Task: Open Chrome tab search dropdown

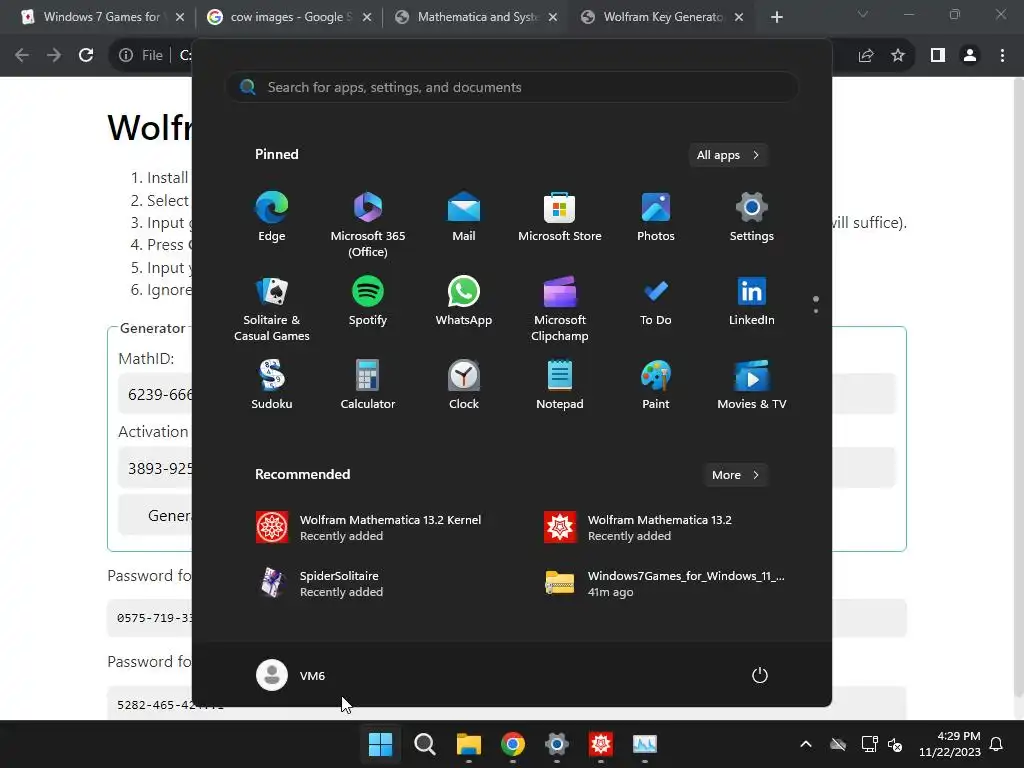Action: pos(863,14)
